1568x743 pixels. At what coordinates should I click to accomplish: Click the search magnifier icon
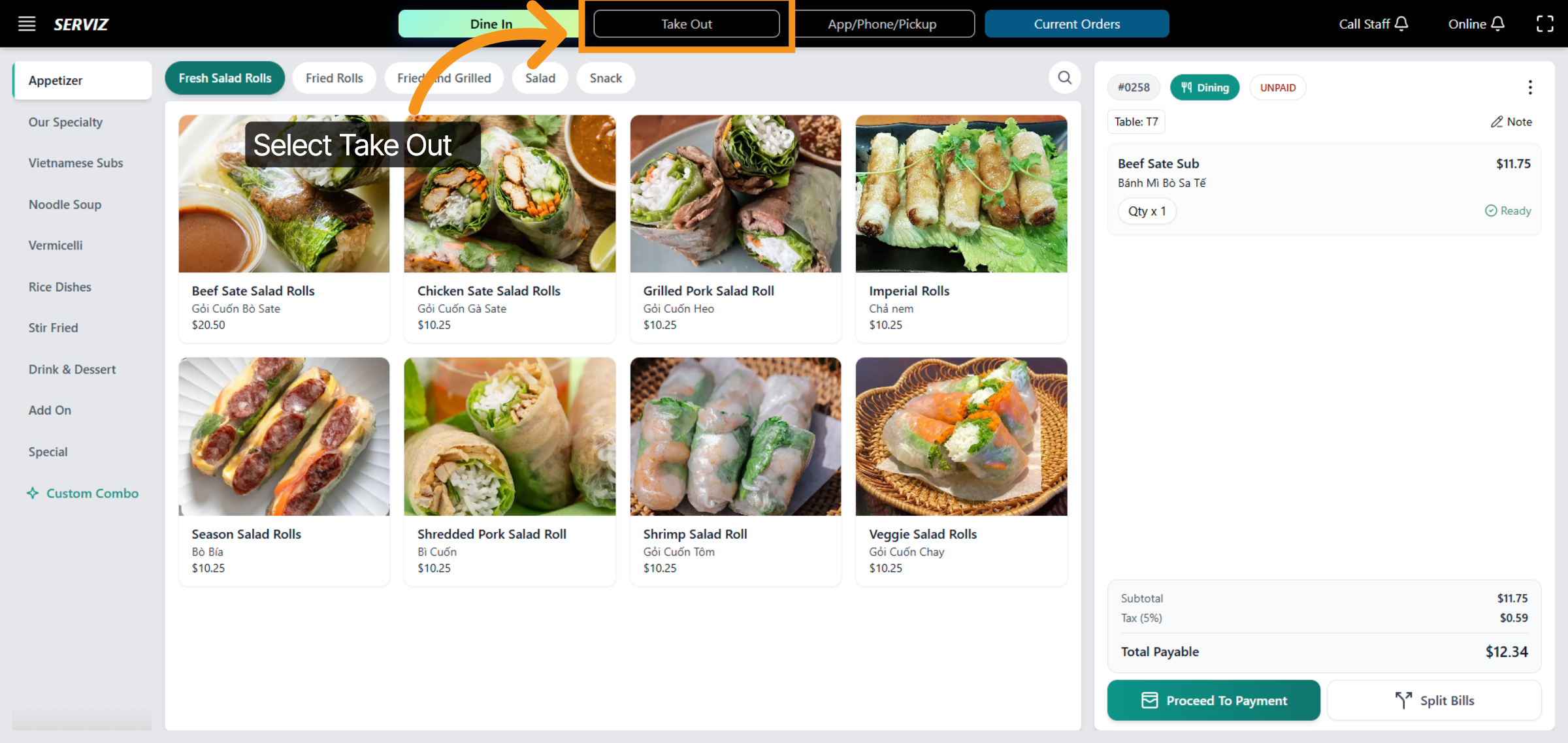point(1064,78)
